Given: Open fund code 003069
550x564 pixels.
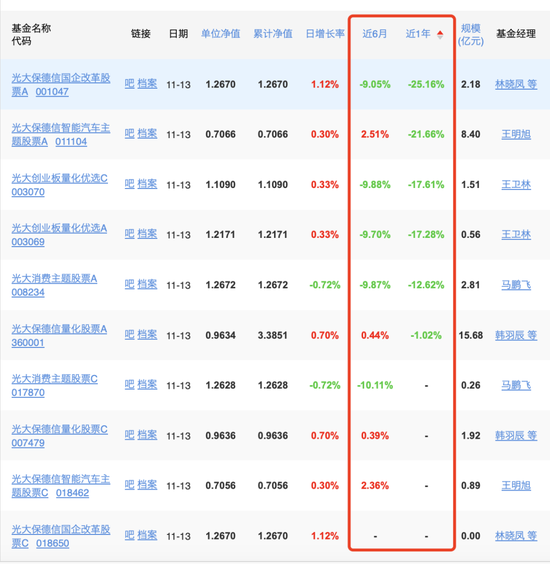Looking at the screenshot, I should (x=28, y=242).
